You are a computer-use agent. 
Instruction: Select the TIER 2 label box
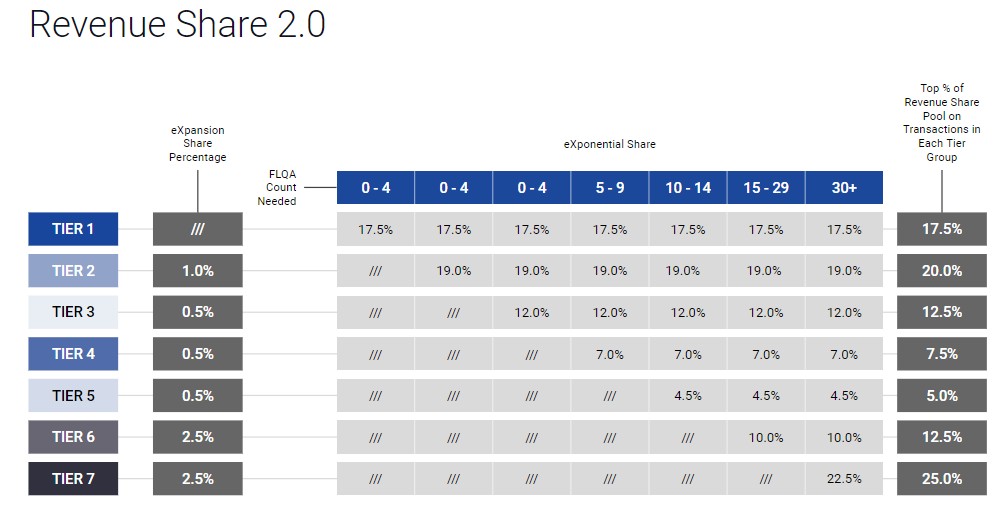(x=73, y=271)
